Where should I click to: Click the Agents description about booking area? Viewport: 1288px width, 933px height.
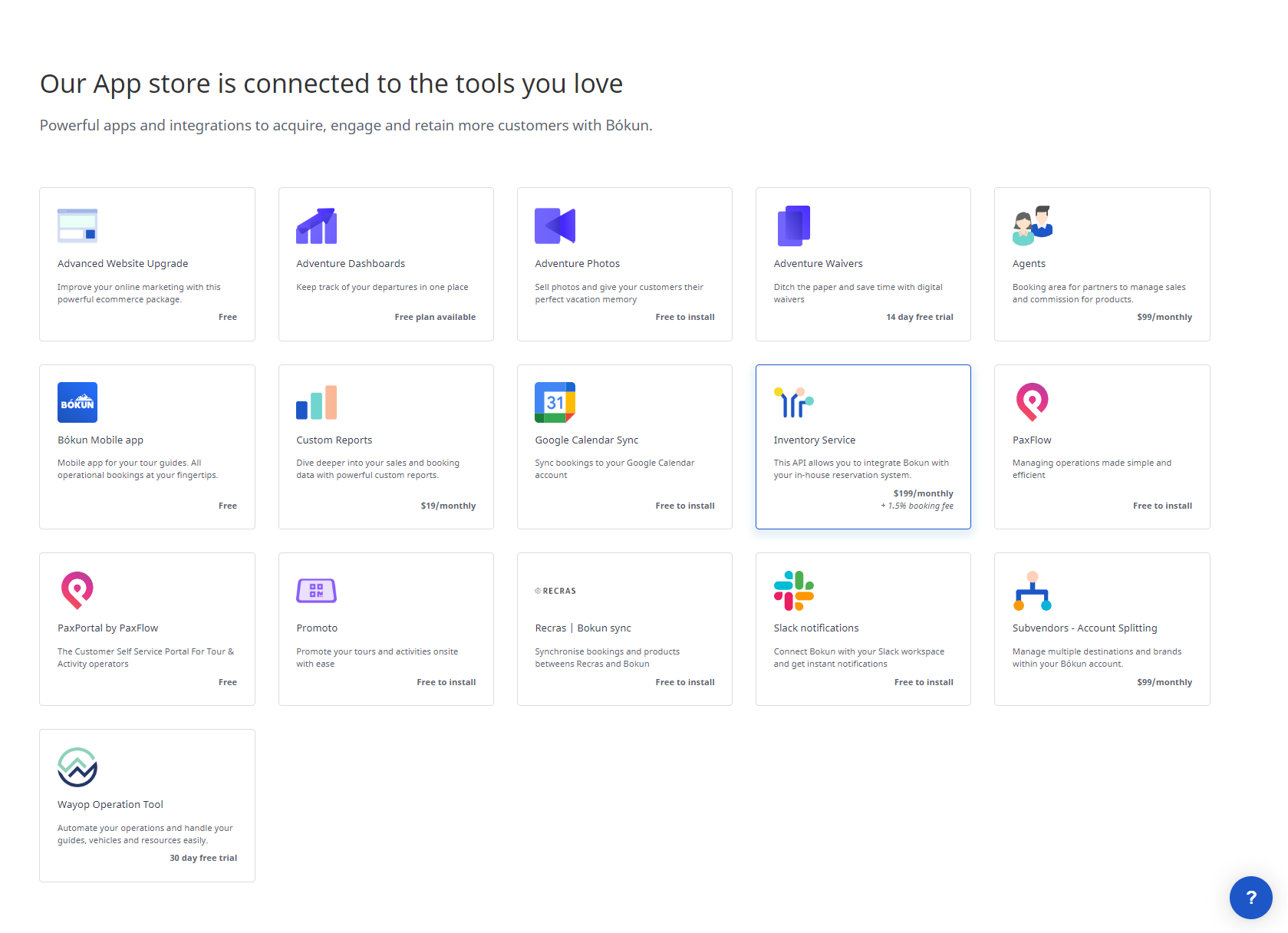coord(1099,293)
